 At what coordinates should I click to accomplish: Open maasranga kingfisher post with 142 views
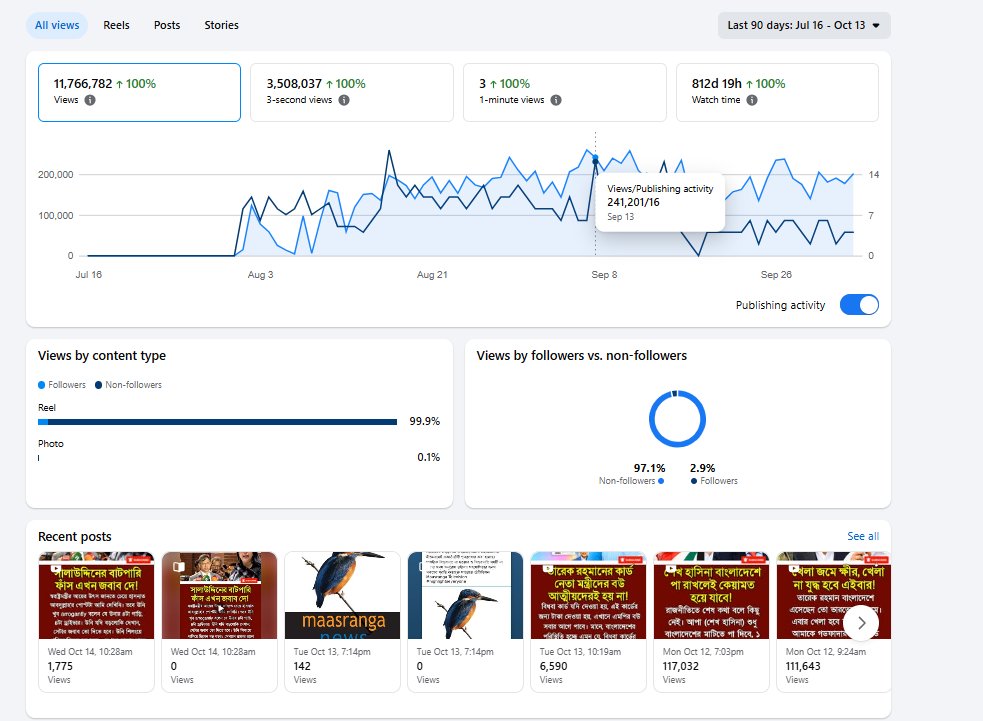pos(342,596)
